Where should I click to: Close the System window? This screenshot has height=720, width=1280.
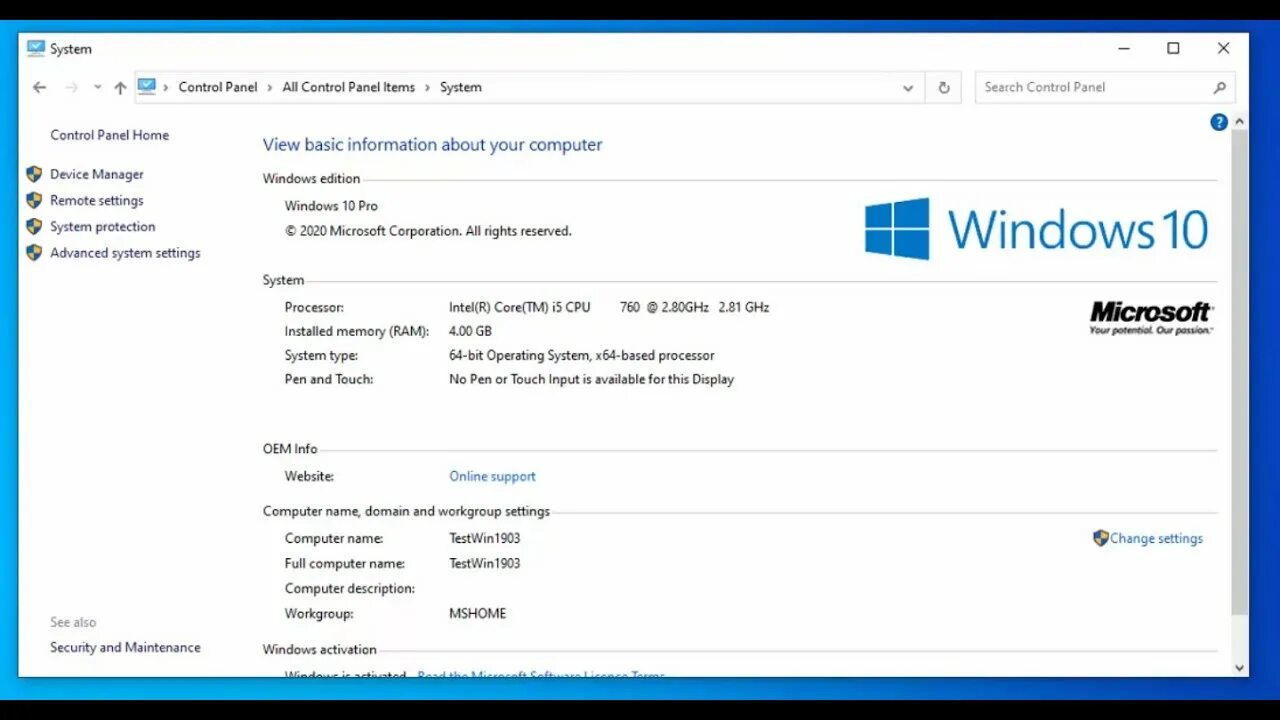pos(1223,48)
